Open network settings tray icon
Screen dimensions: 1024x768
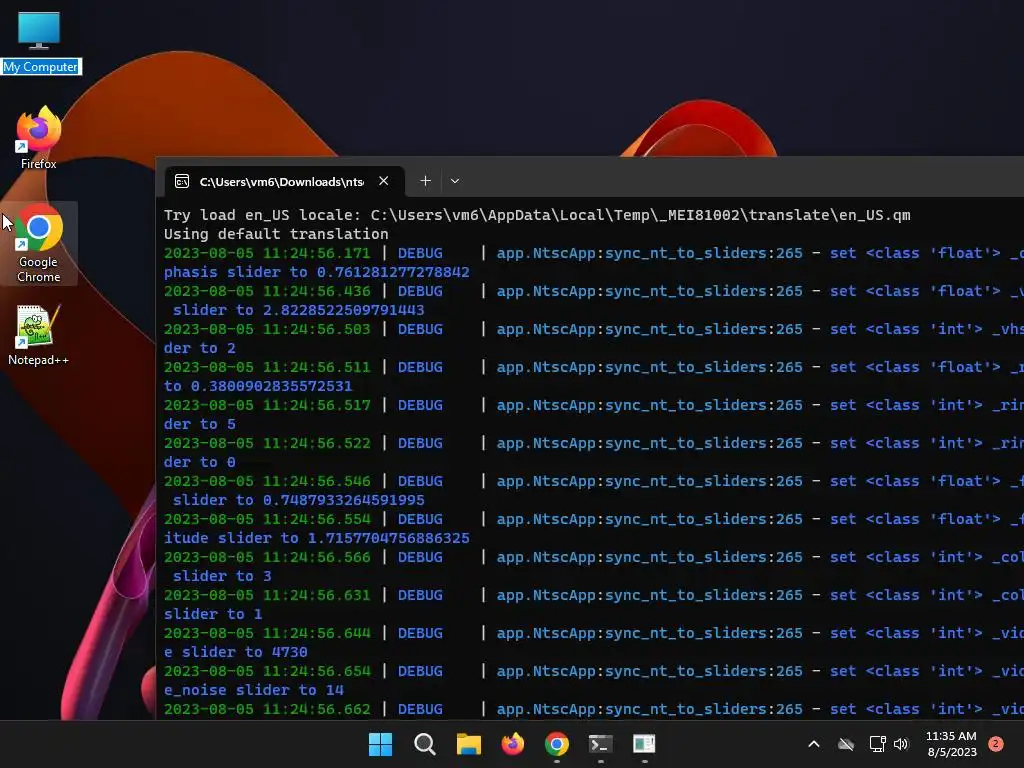click(x=877, y=744)
